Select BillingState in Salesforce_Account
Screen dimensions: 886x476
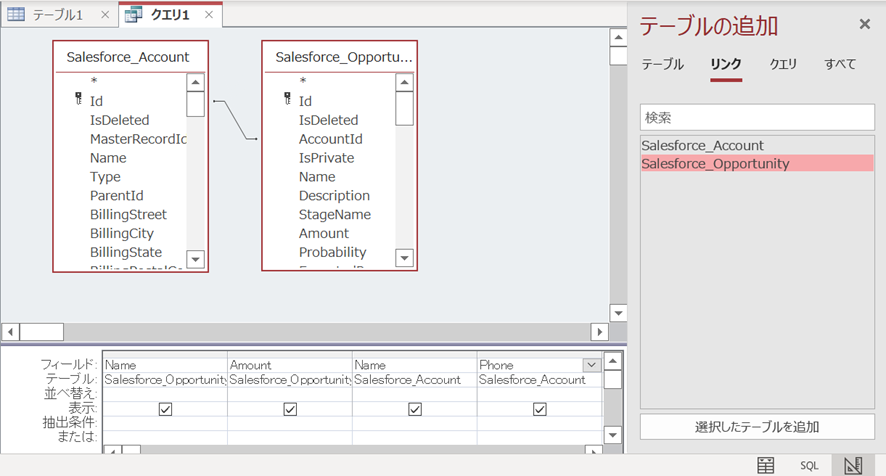tap(126, 252)
